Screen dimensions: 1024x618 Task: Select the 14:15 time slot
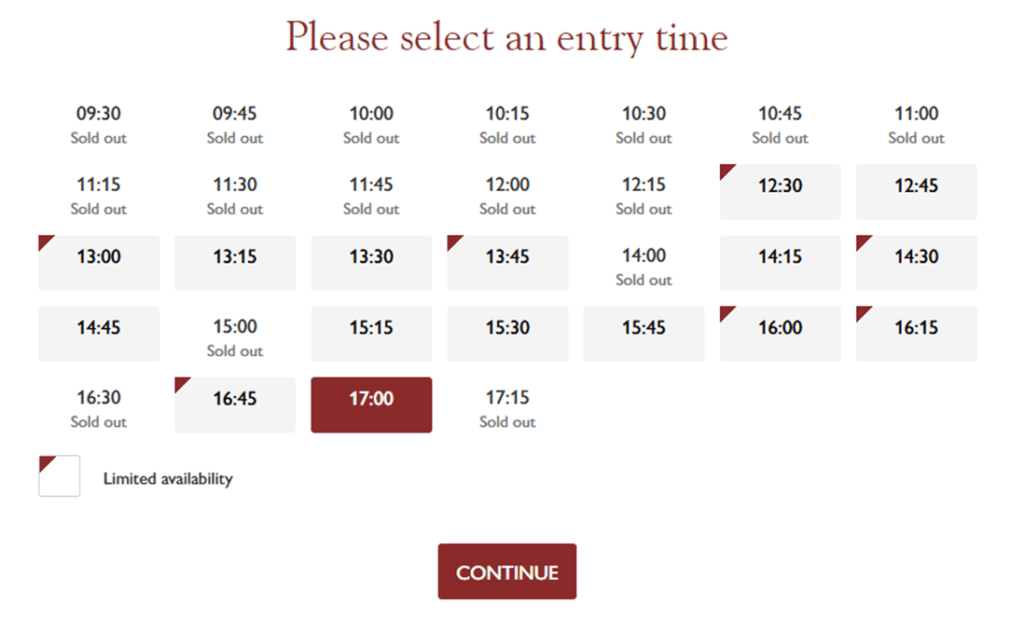click(780, 263)
